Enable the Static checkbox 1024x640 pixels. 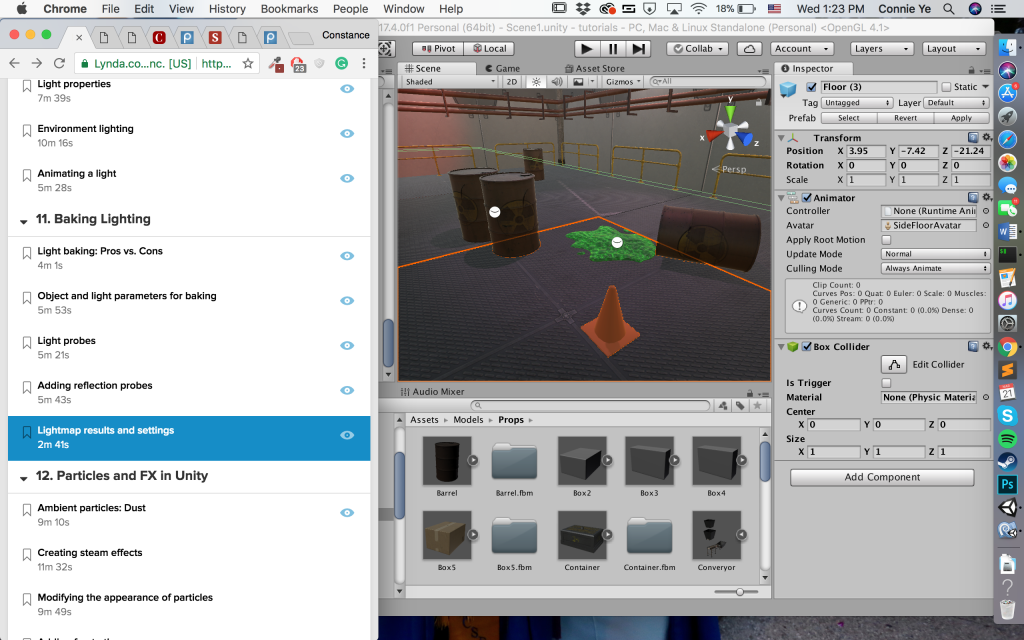[946, 87]
